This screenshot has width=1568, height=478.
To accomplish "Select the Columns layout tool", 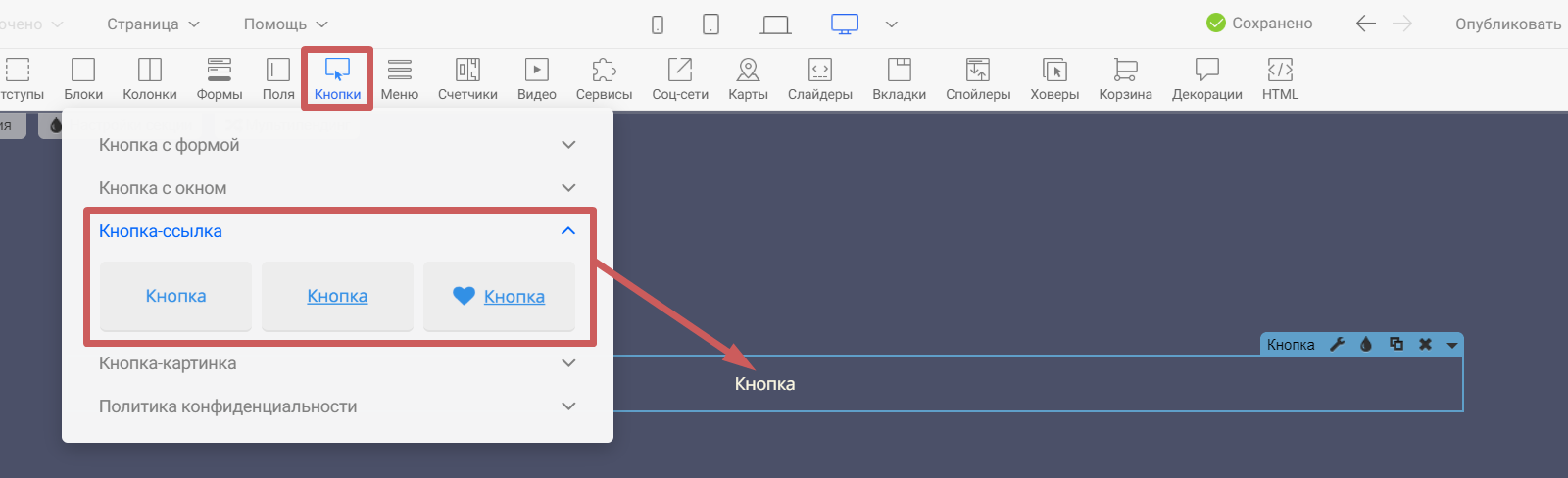I will pyautogui.click(x=149, y=78).
